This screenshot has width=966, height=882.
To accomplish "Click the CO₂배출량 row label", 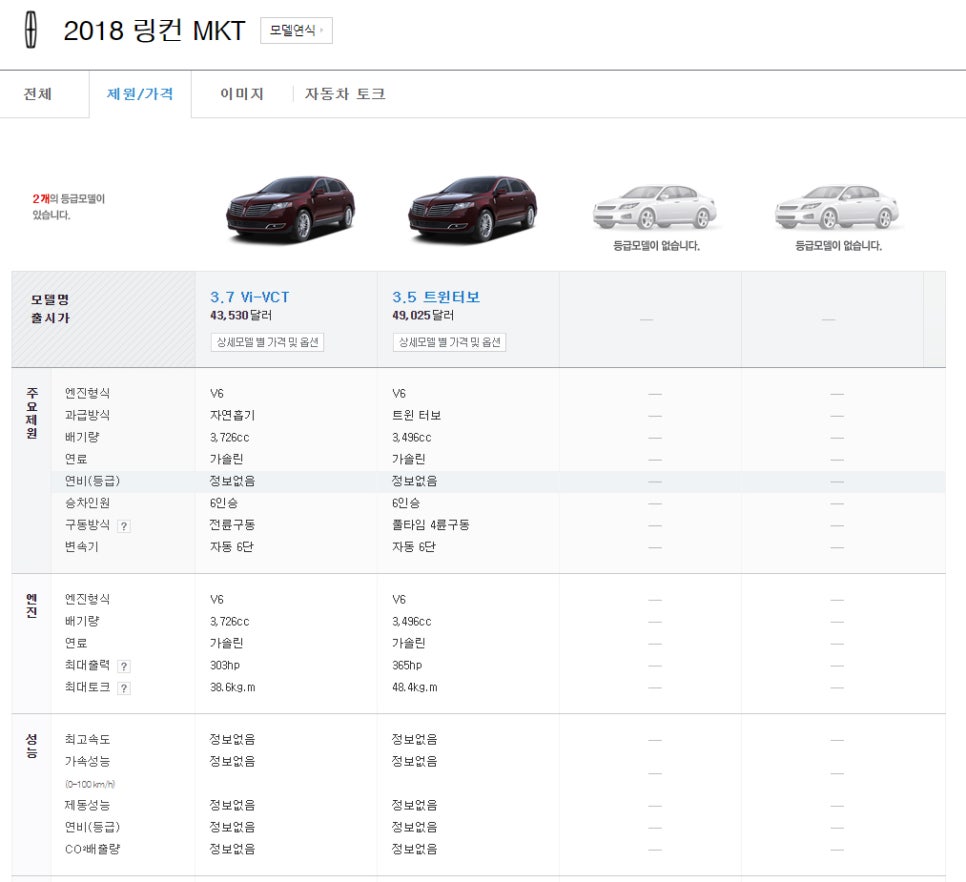I will pyautogui.click(x=92, y=849).
